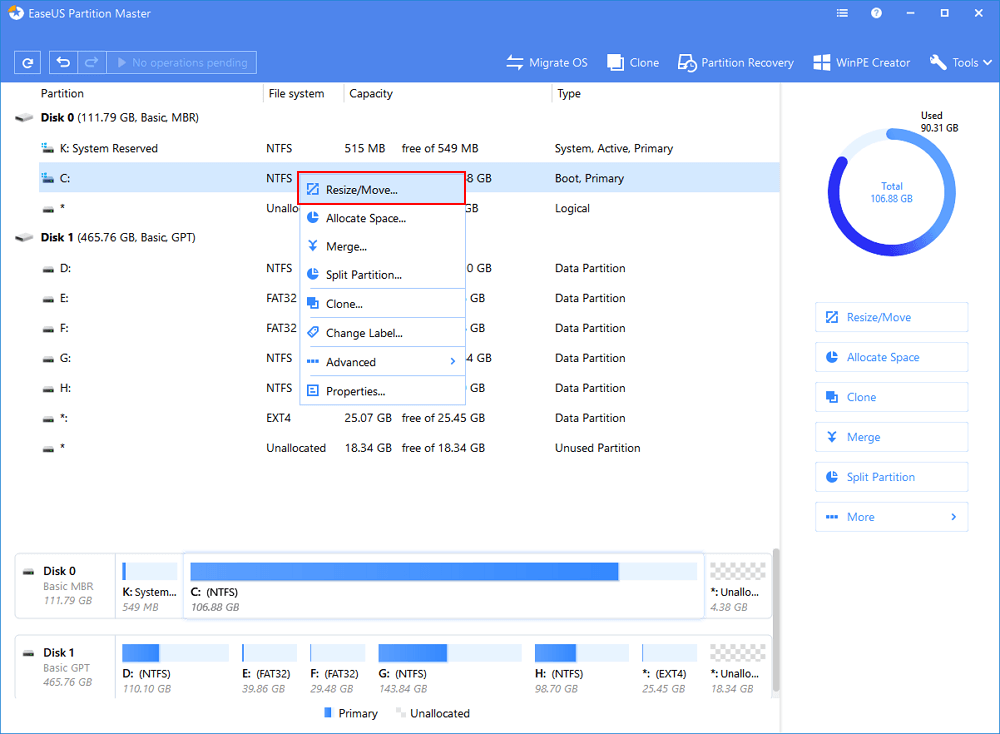Screen dimensions: 1000x734
Task: Select K: System Reserved partition row
Action: click(x=408, y=148)
